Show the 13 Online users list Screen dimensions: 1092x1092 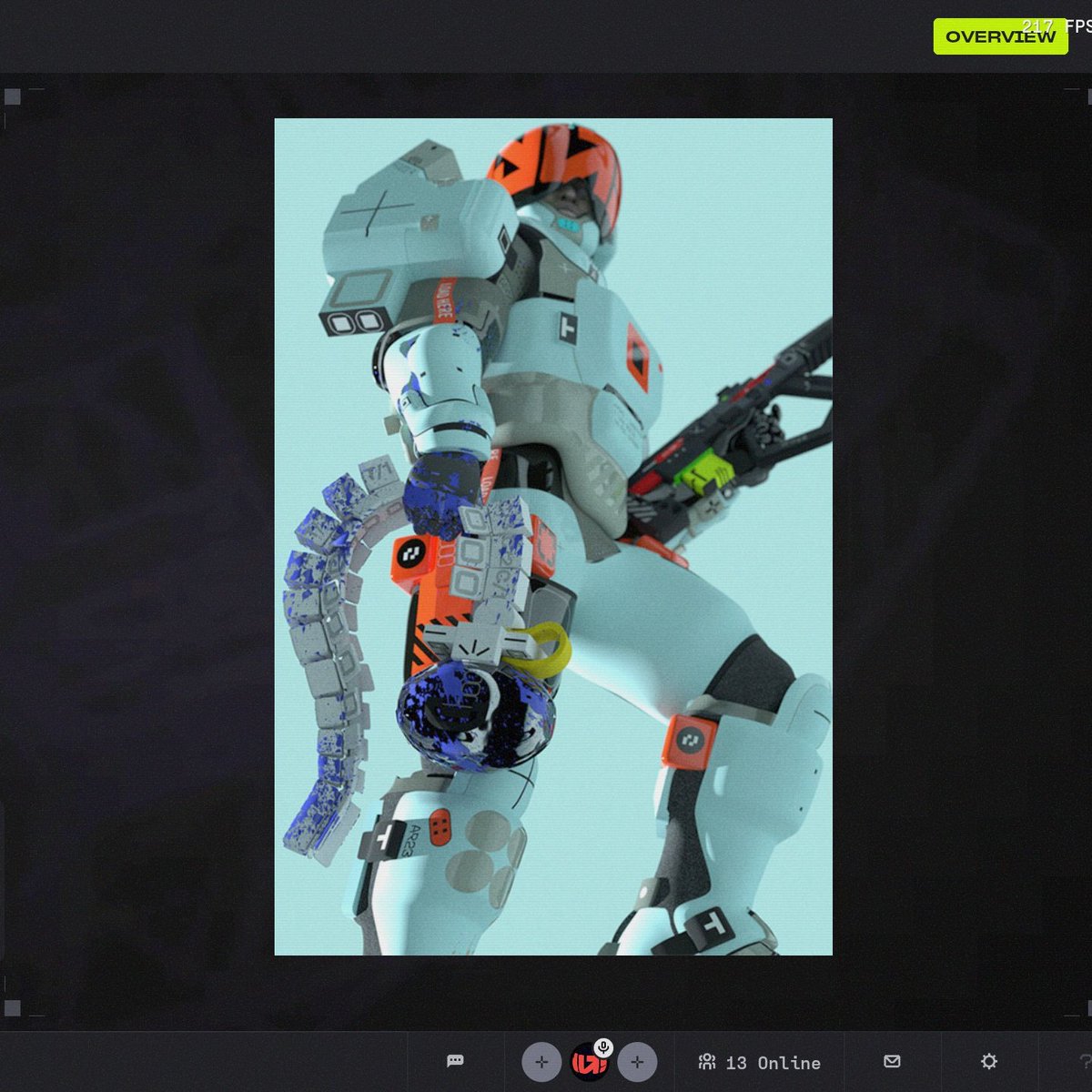click(759, 1062)
